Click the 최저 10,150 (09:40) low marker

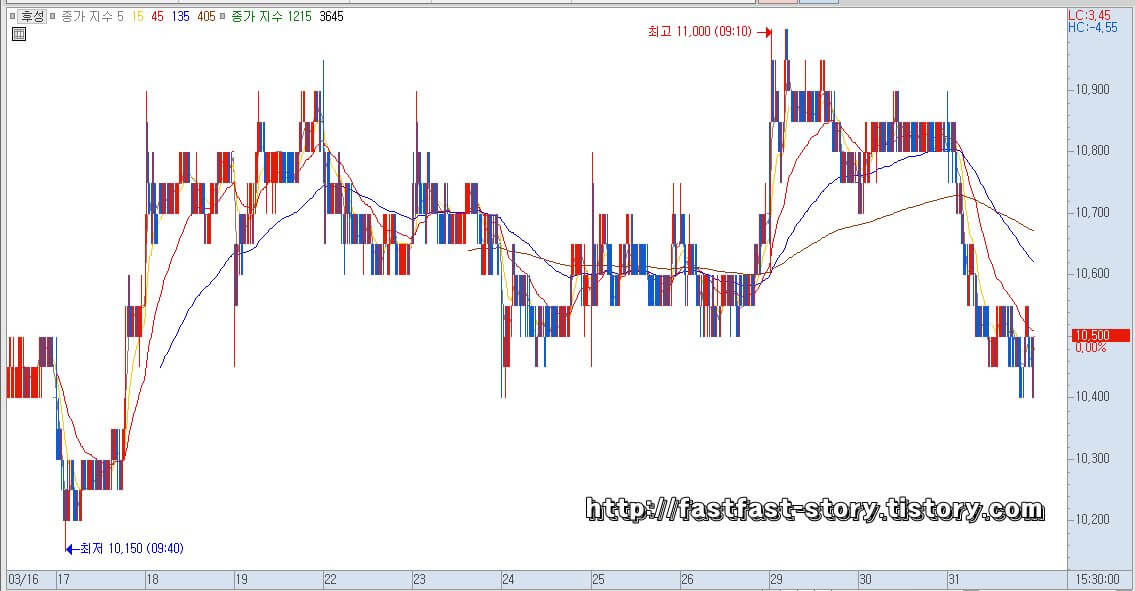point(125,548)
